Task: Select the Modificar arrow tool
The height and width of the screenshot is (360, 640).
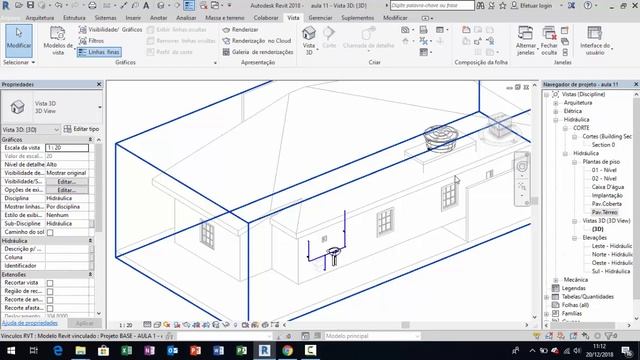Action: [19, 40]
